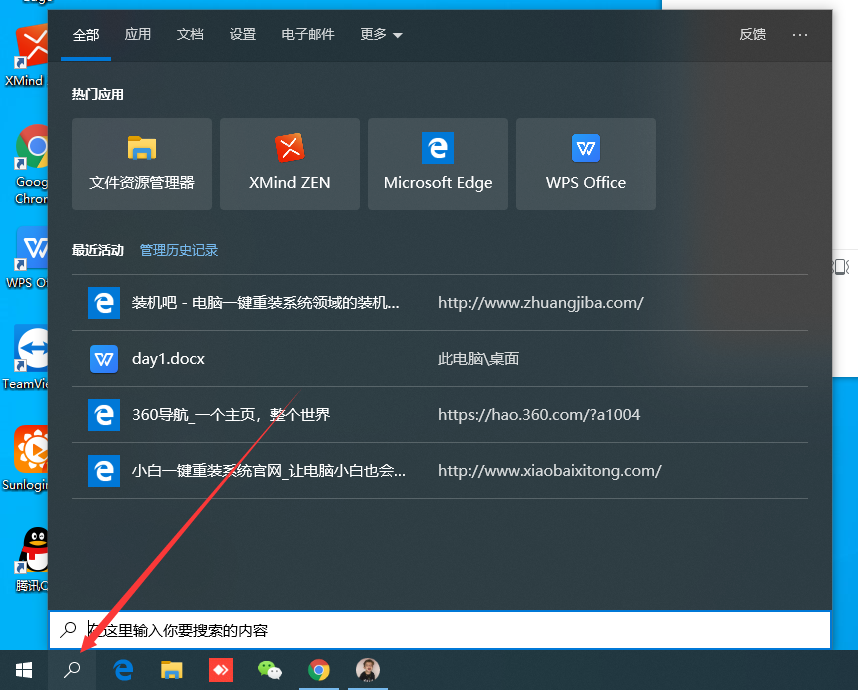Open Chrome from the taskbar
The height and width of the screenshot is (690, 858).
(x=319, y=670)
